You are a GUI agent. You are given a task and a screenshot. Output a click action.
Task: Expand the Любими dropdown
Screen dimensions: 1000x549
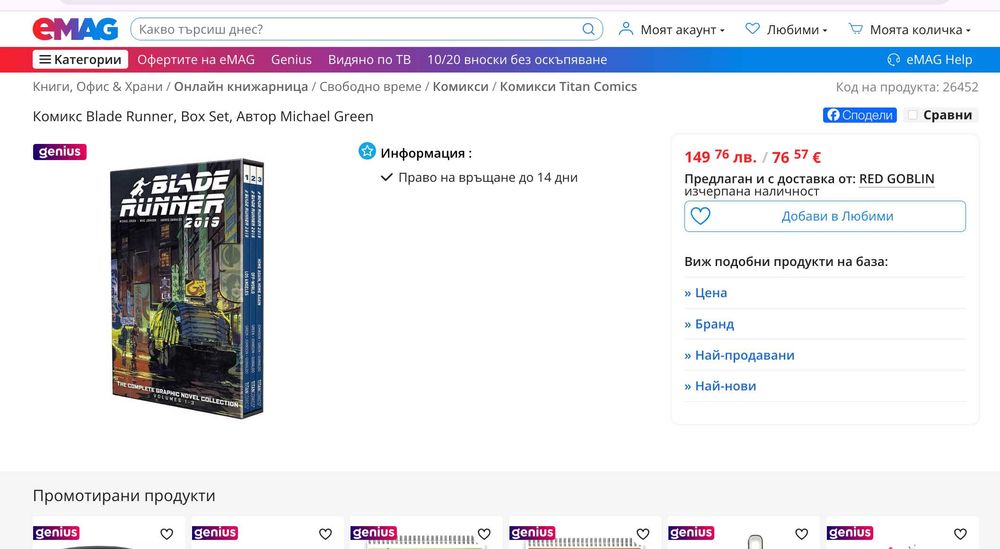(786, 29)
